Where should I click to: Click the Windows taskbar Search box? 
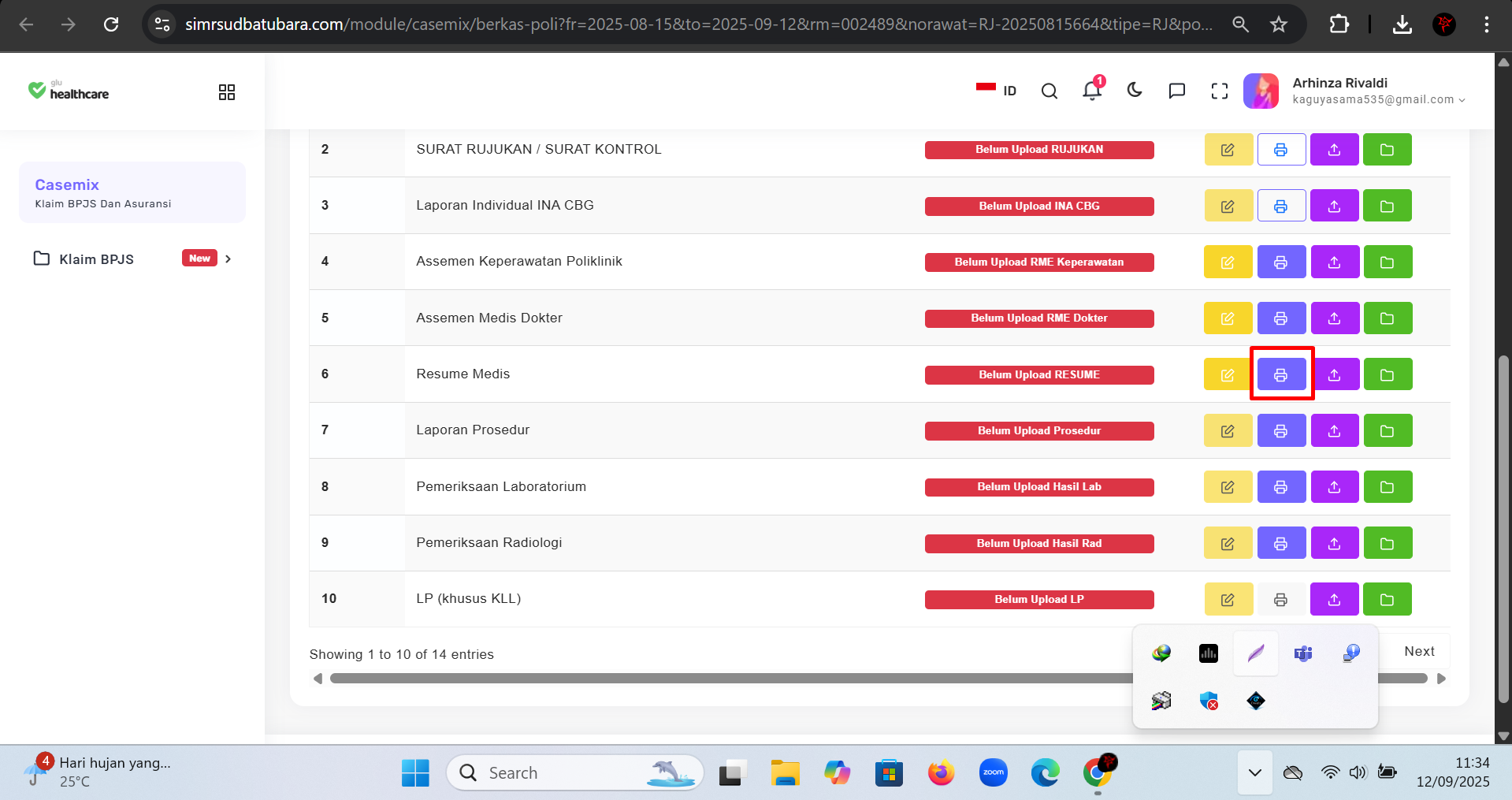(575, 772)
